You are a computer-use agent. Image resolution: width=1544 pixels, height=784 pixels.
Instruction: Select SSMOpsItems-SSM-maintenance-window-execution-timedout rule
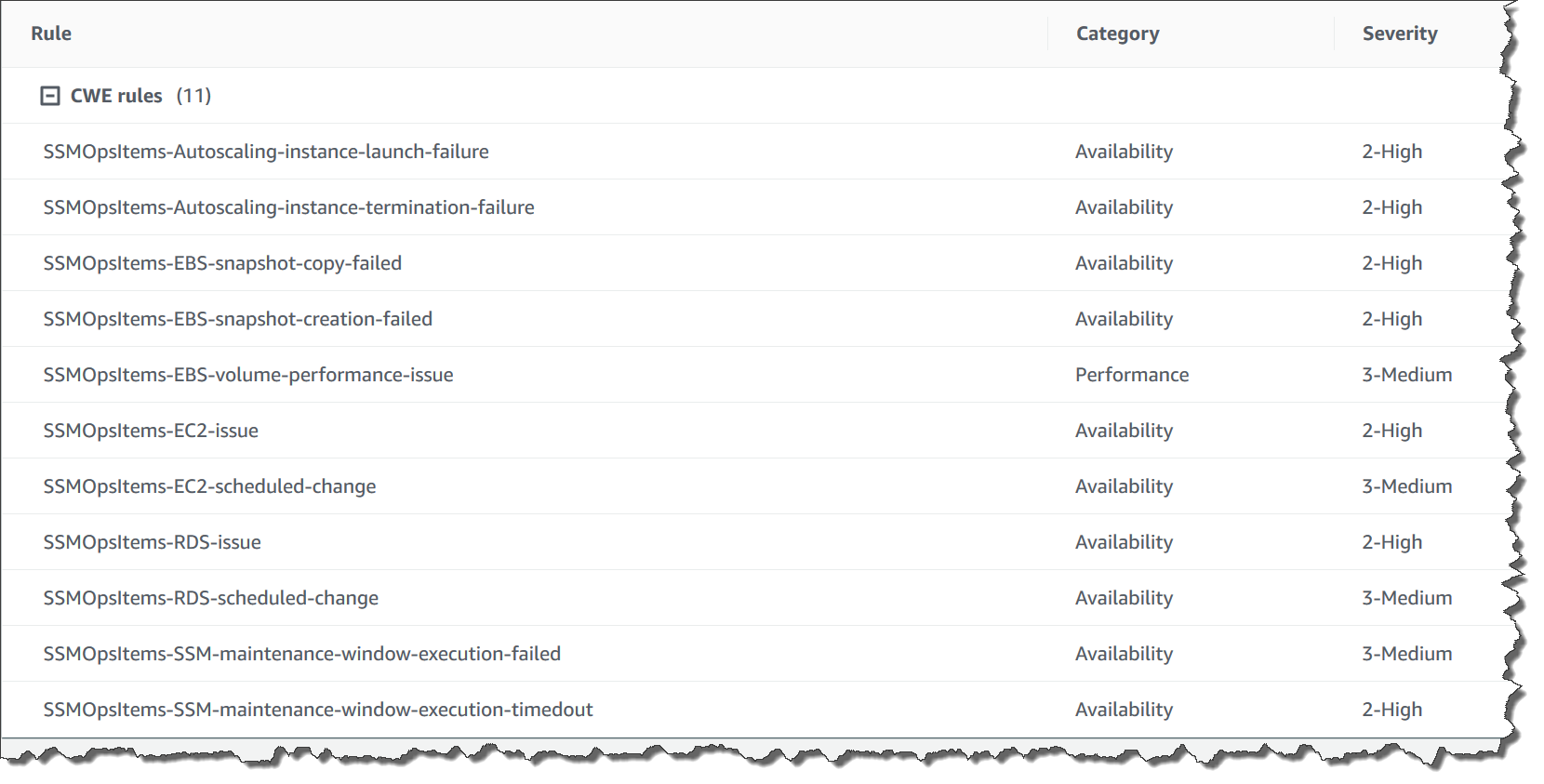click(x=318, y=710)
